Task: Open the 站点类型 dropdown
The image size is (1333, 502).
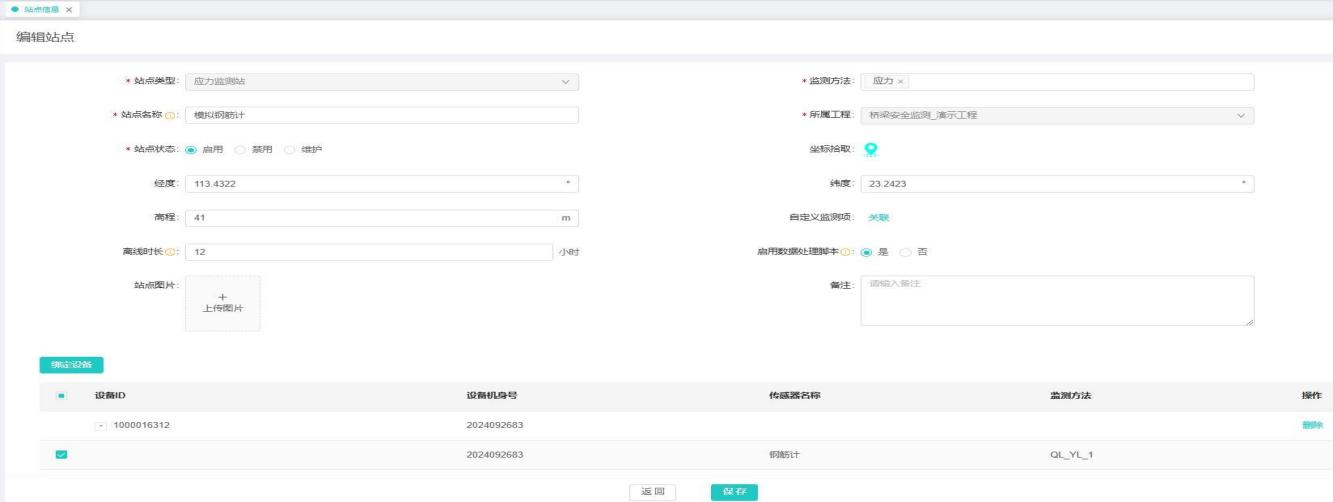Action: coord(380,81)
